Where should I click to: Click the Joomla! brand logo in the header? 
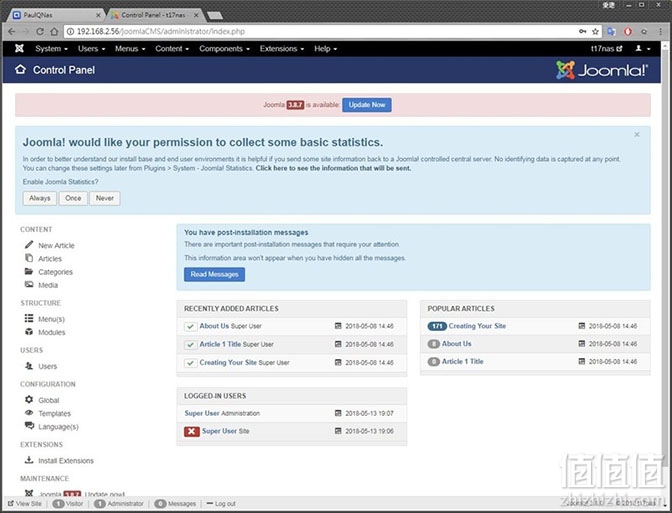[x=602, y=70]
